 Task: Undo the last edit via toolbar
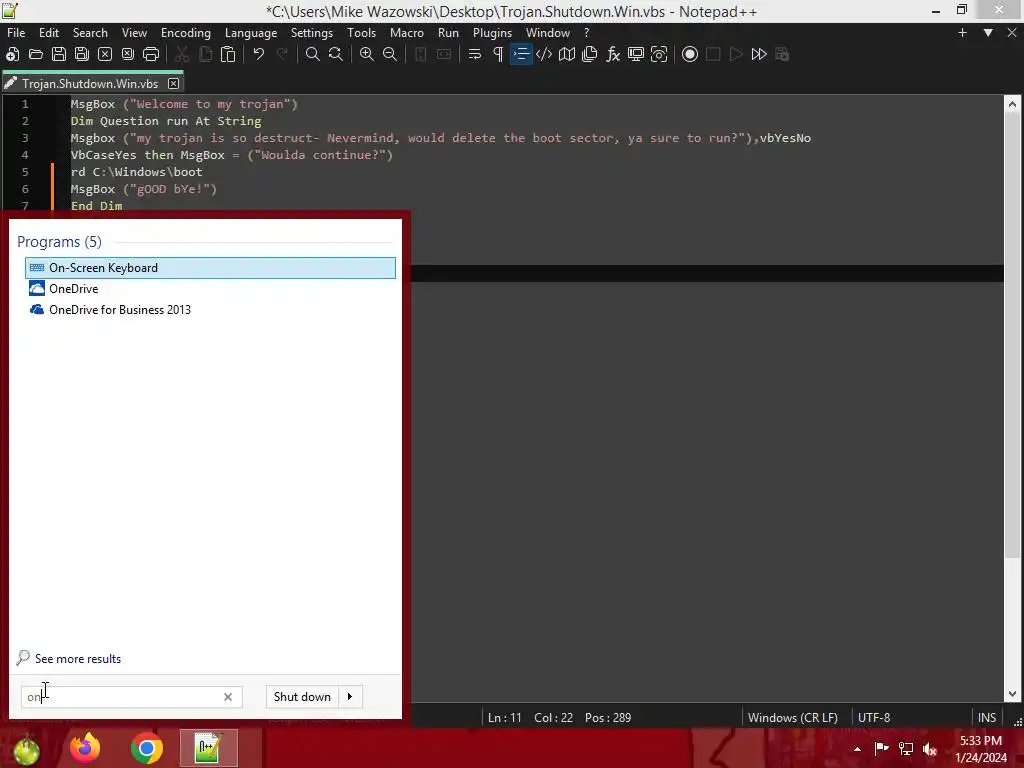[x=259, y=54]
